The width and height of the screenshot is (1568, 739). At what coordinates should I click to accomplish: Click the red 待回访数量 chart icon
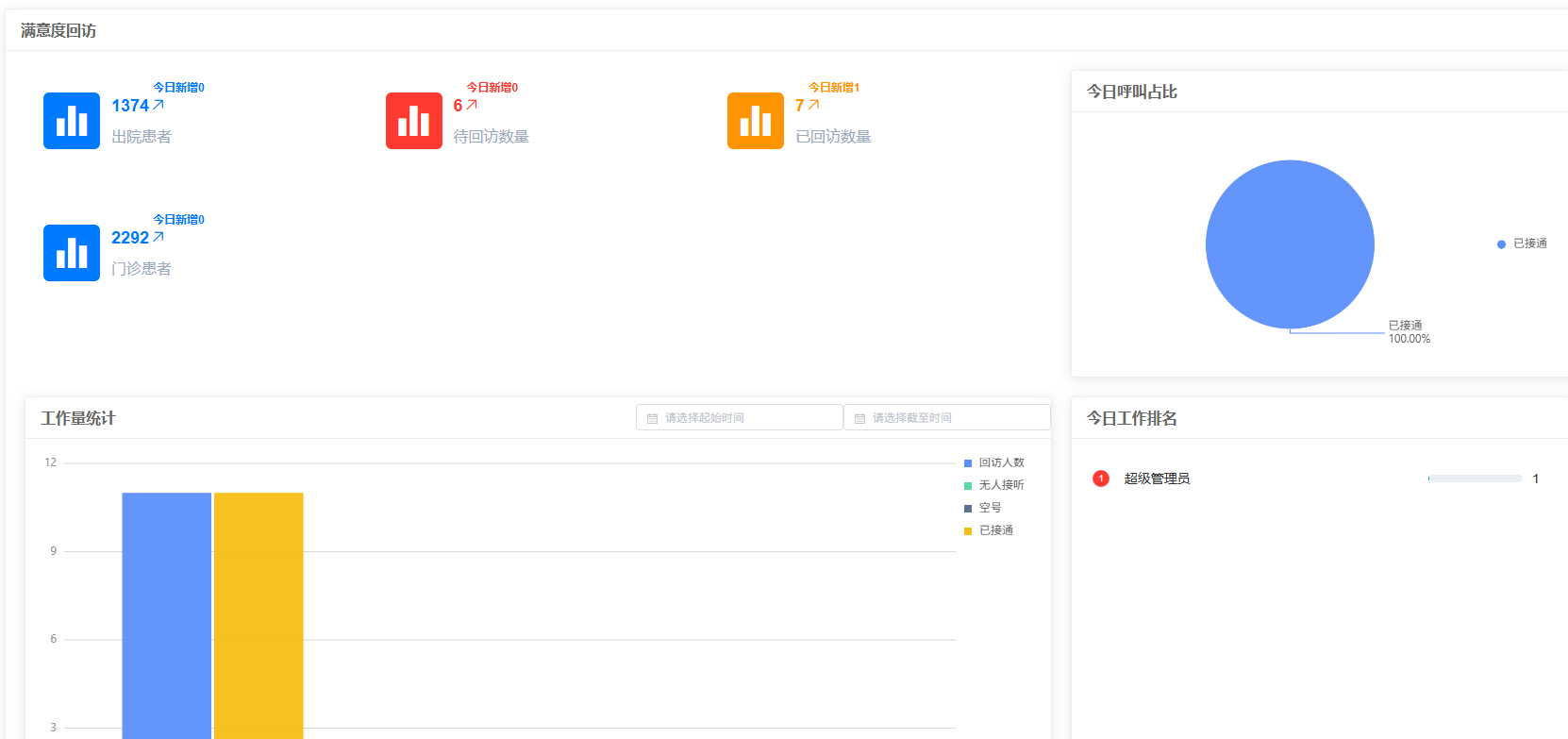click(413, 121)
